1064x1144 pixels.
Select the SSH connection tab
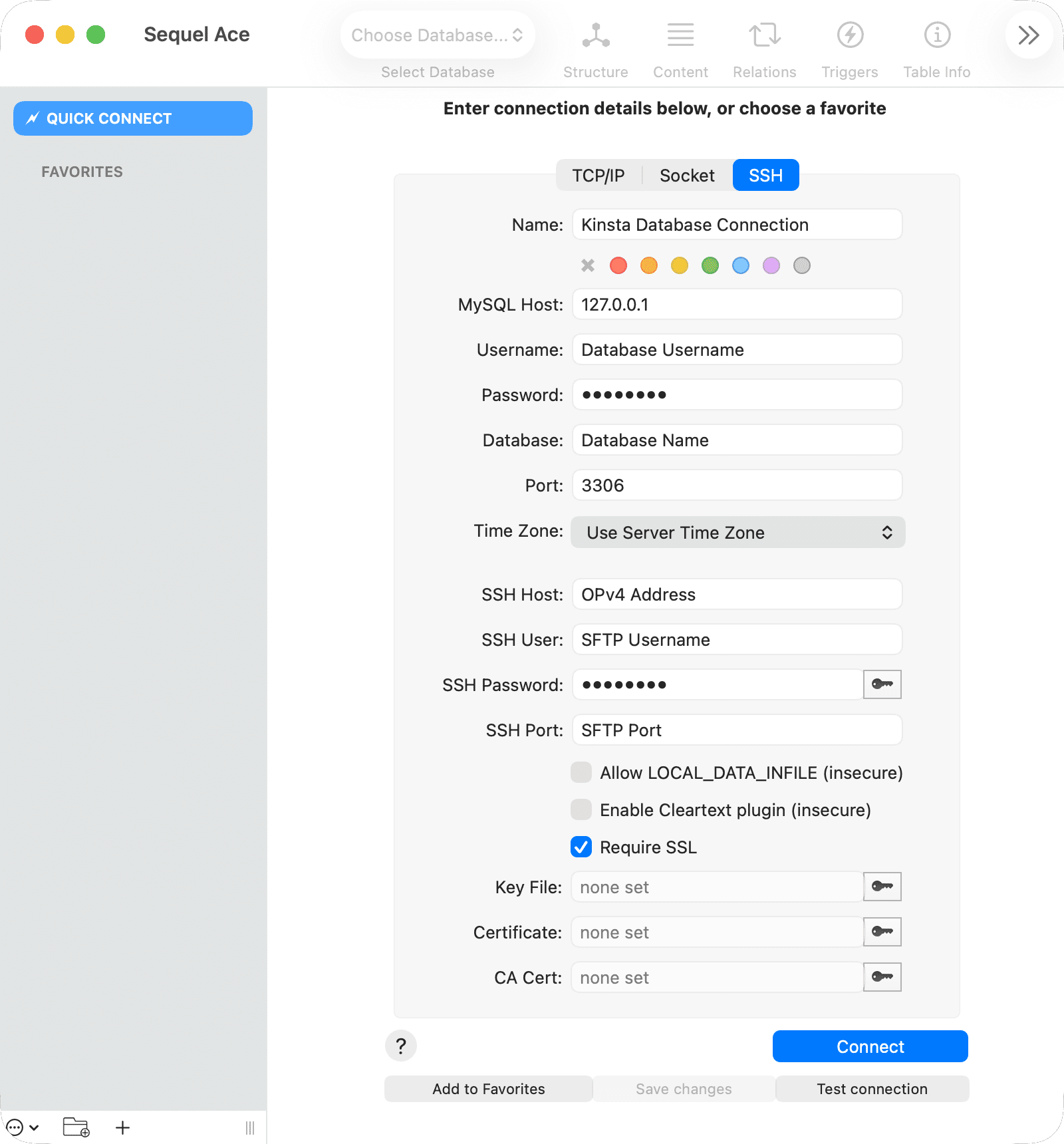[x=766, y=176]
